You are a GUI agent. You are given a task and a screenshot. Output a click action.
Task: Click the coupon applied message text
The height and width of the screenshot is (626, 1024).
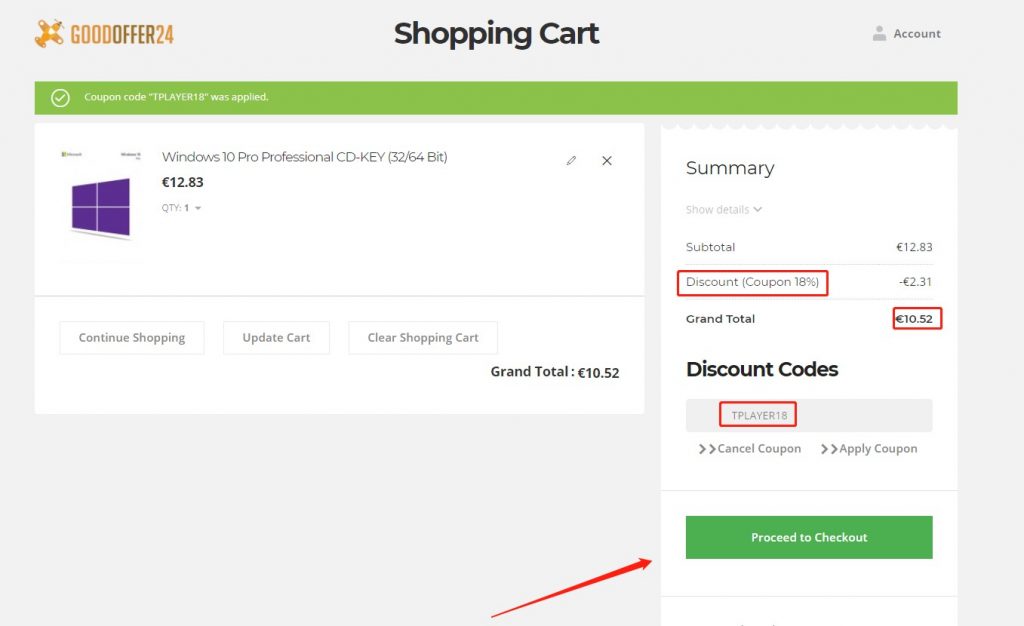(x=176, y=97)
